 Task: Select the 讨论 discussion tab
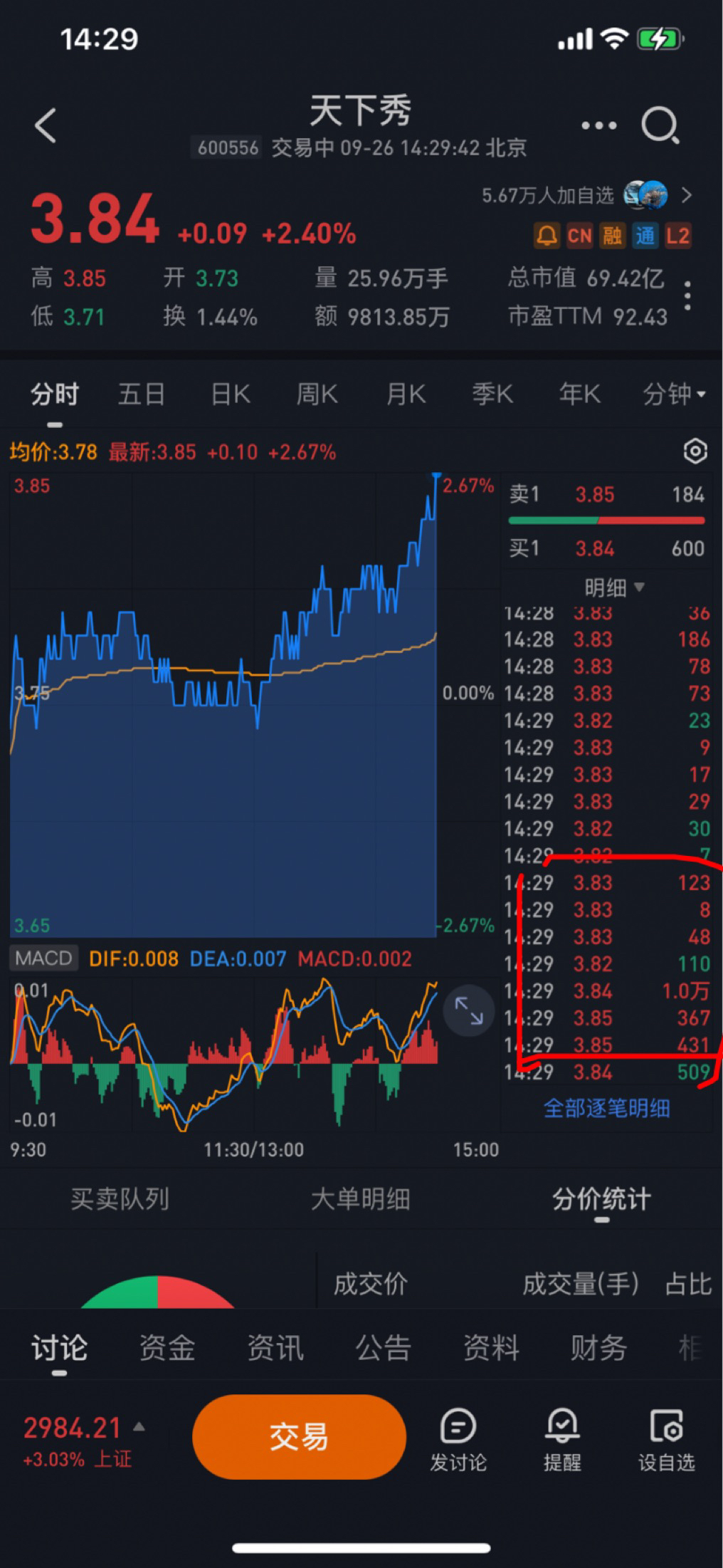coord(59,1348)
